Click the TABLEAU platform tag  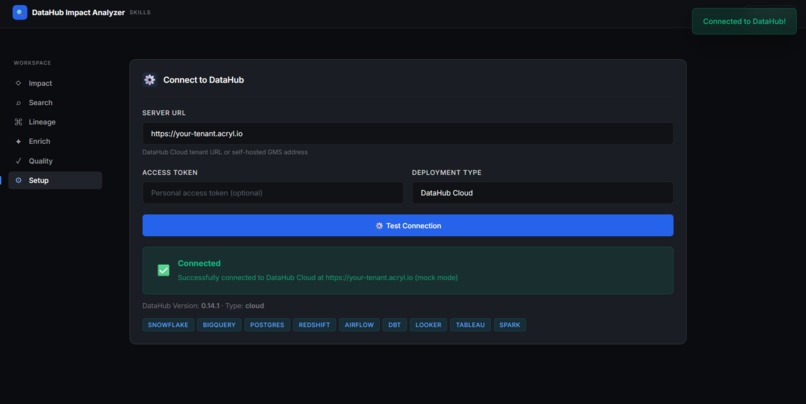point(470,325)
